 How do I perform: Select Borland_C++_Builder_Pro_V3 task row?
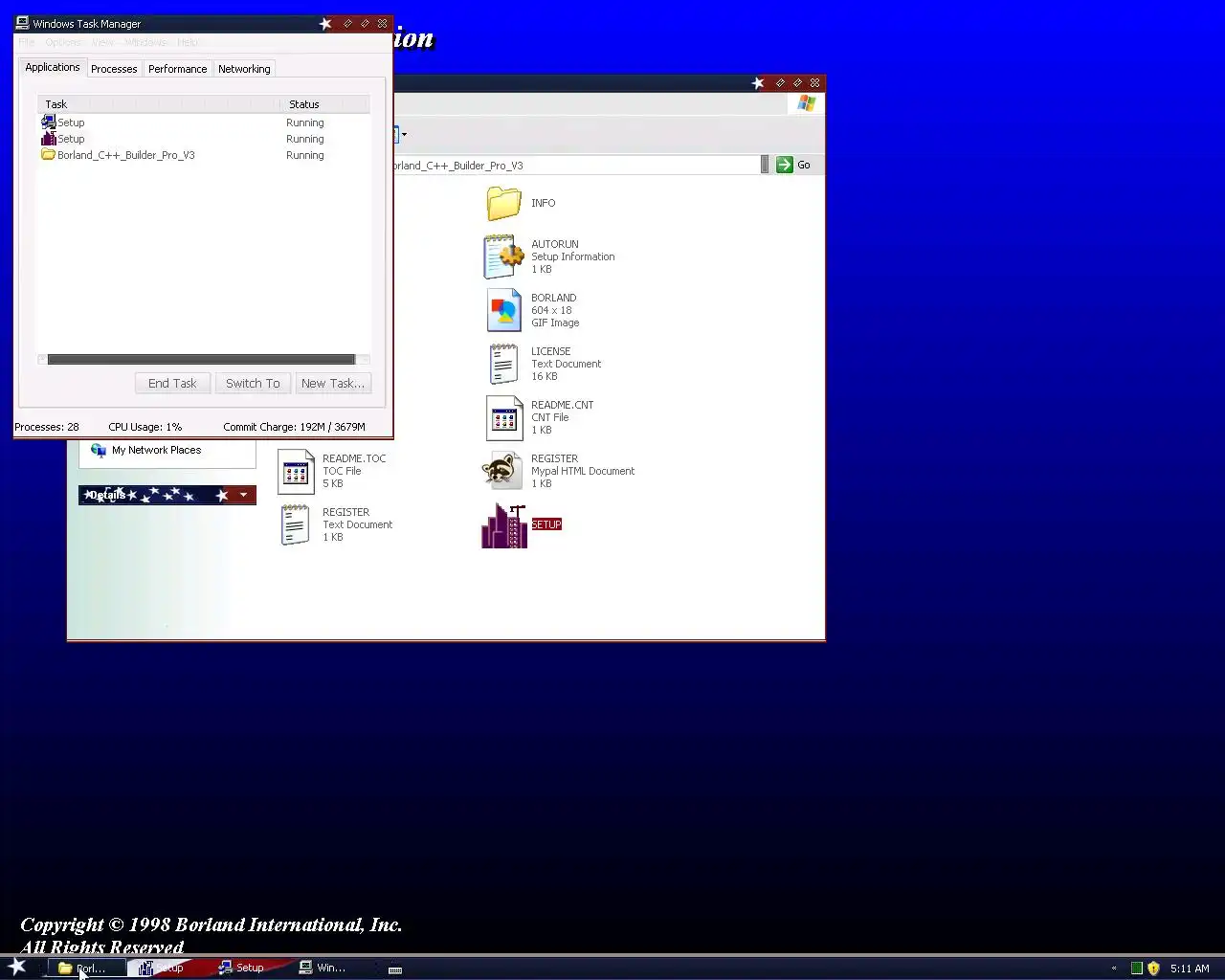pyautogui.click(x=203, y=155)
